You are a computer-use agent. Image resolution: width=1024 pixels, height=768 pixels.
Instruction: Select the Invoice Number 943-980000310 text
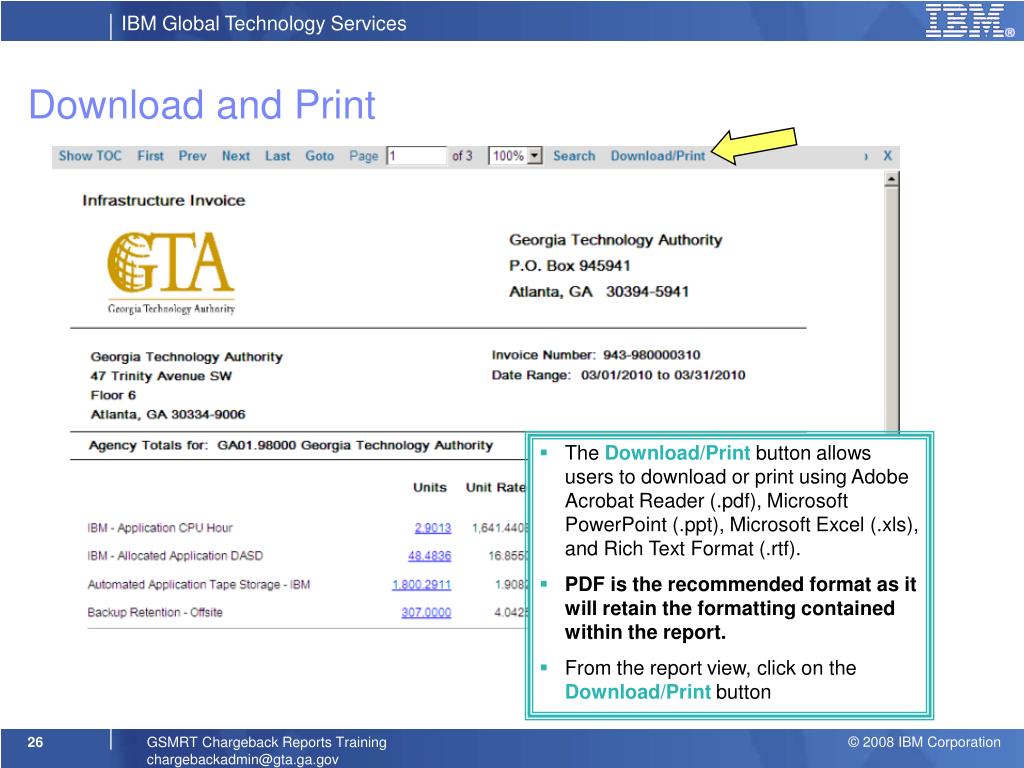tap(596, 355)
